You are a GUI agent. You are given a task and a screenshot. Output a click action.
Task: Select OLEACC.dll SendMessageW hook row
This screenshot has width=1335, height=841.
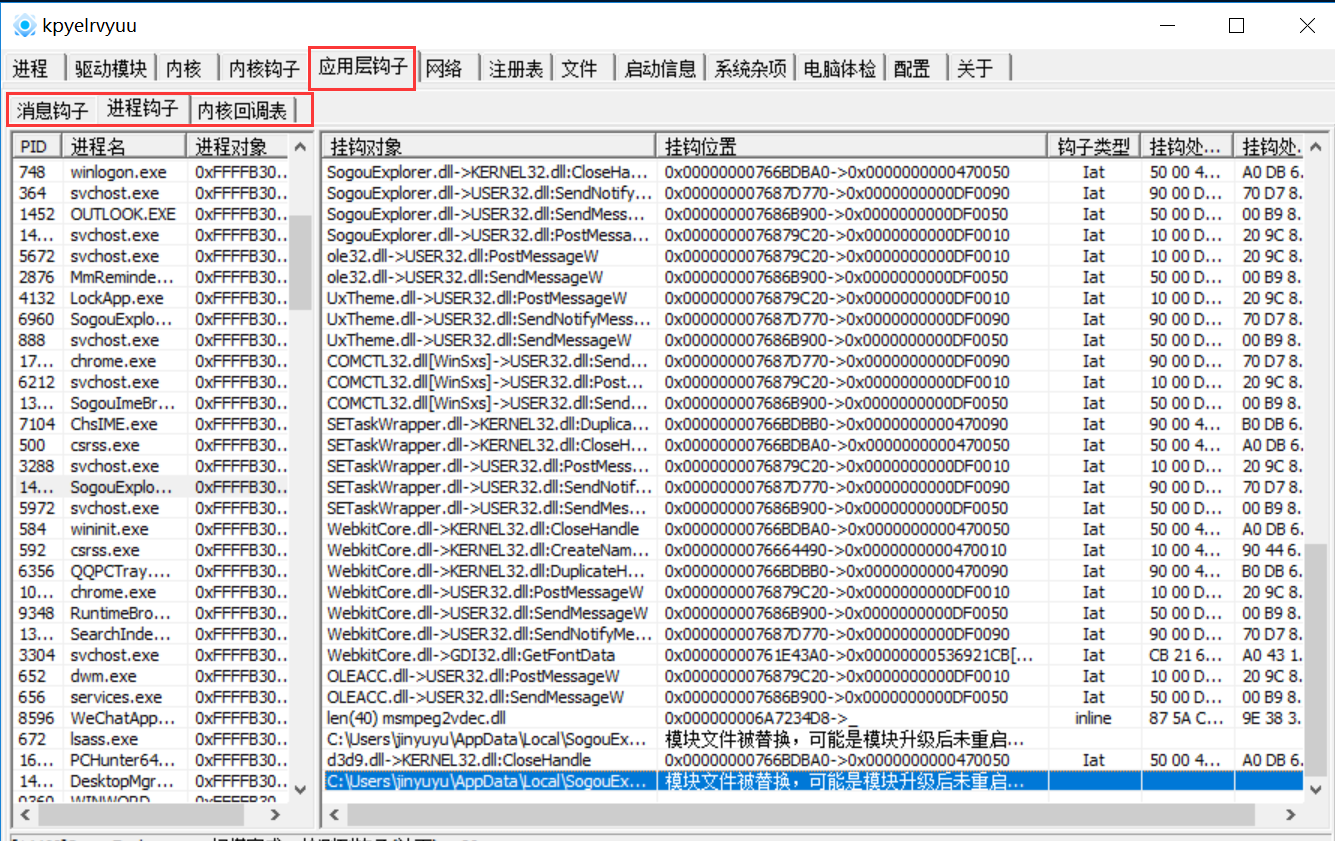point(814,697)
